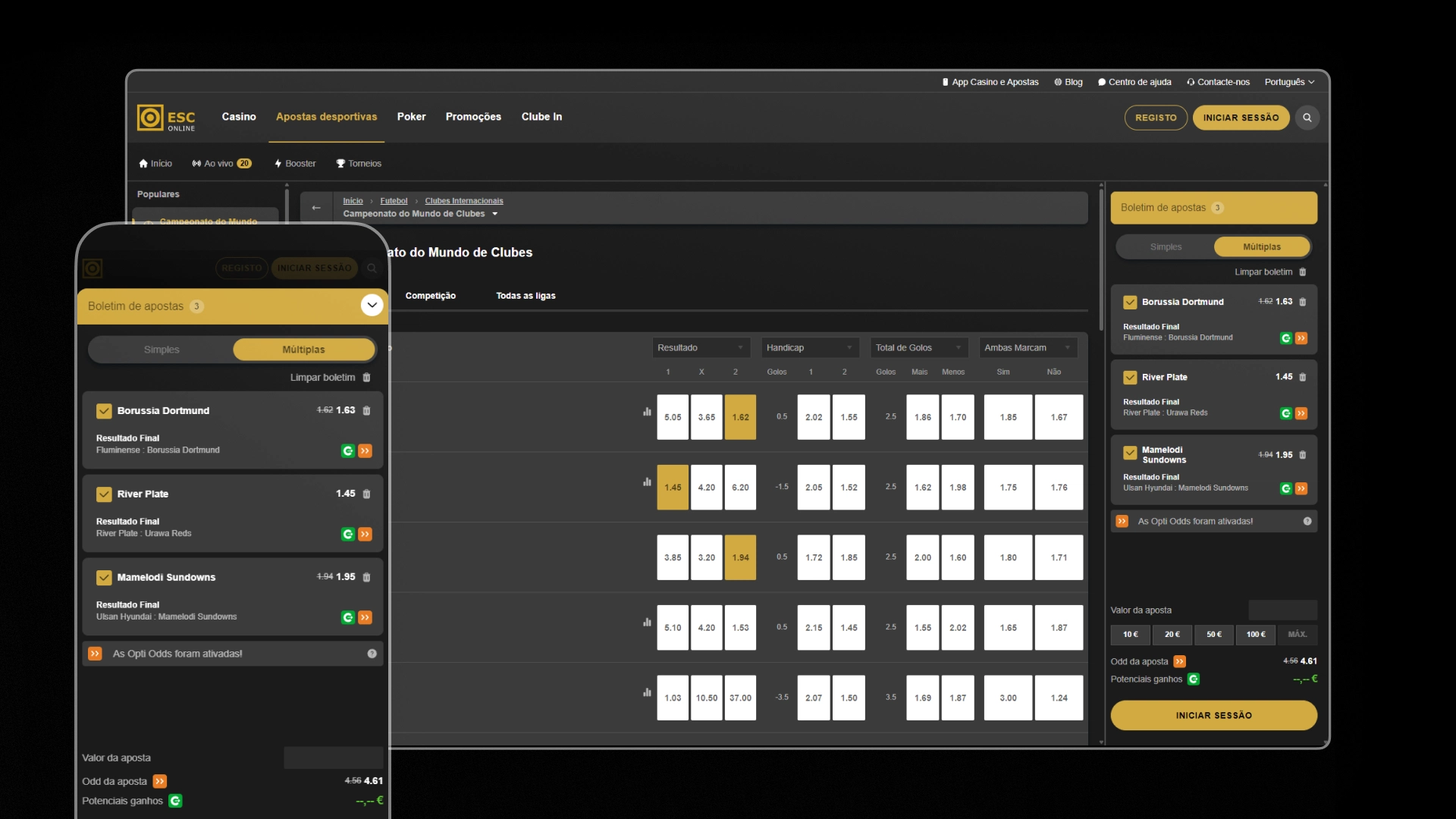1456x819 pixels.
Task: Click the main content vertical scrollbar
Action: [1102, 258]
